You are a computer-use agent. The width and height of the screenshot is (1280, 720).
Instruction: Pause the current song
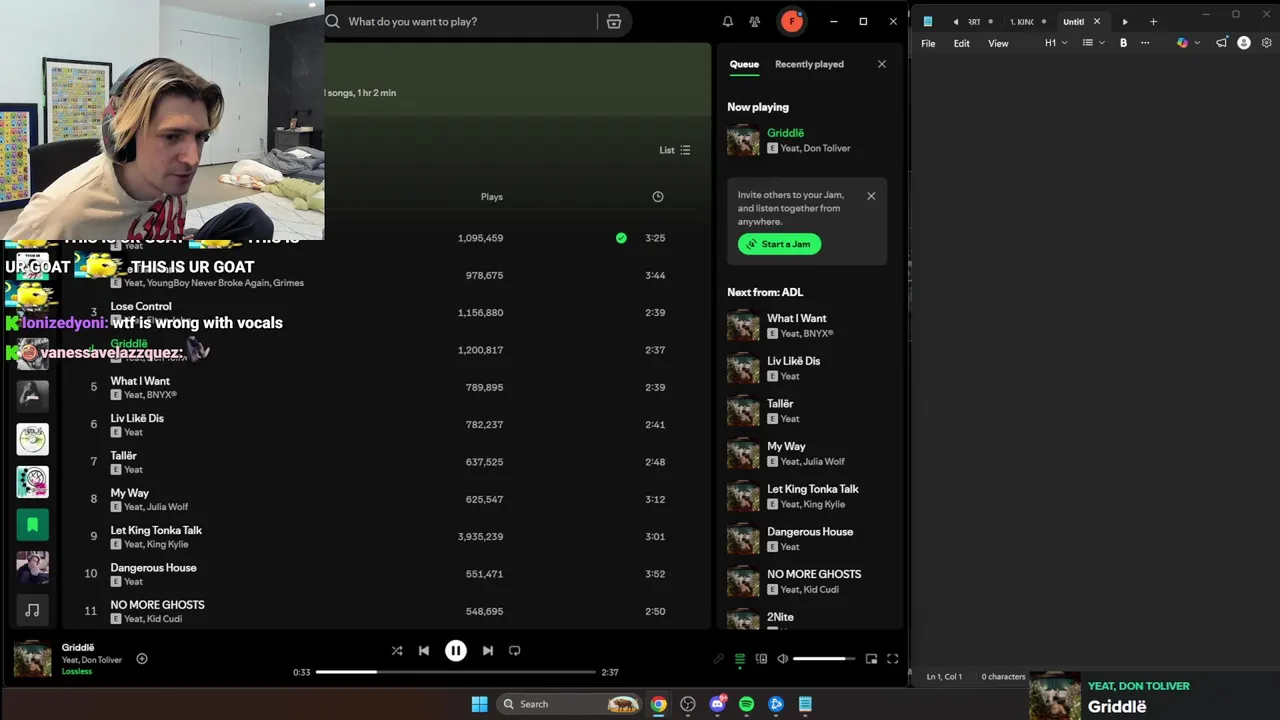pos(455,650)
